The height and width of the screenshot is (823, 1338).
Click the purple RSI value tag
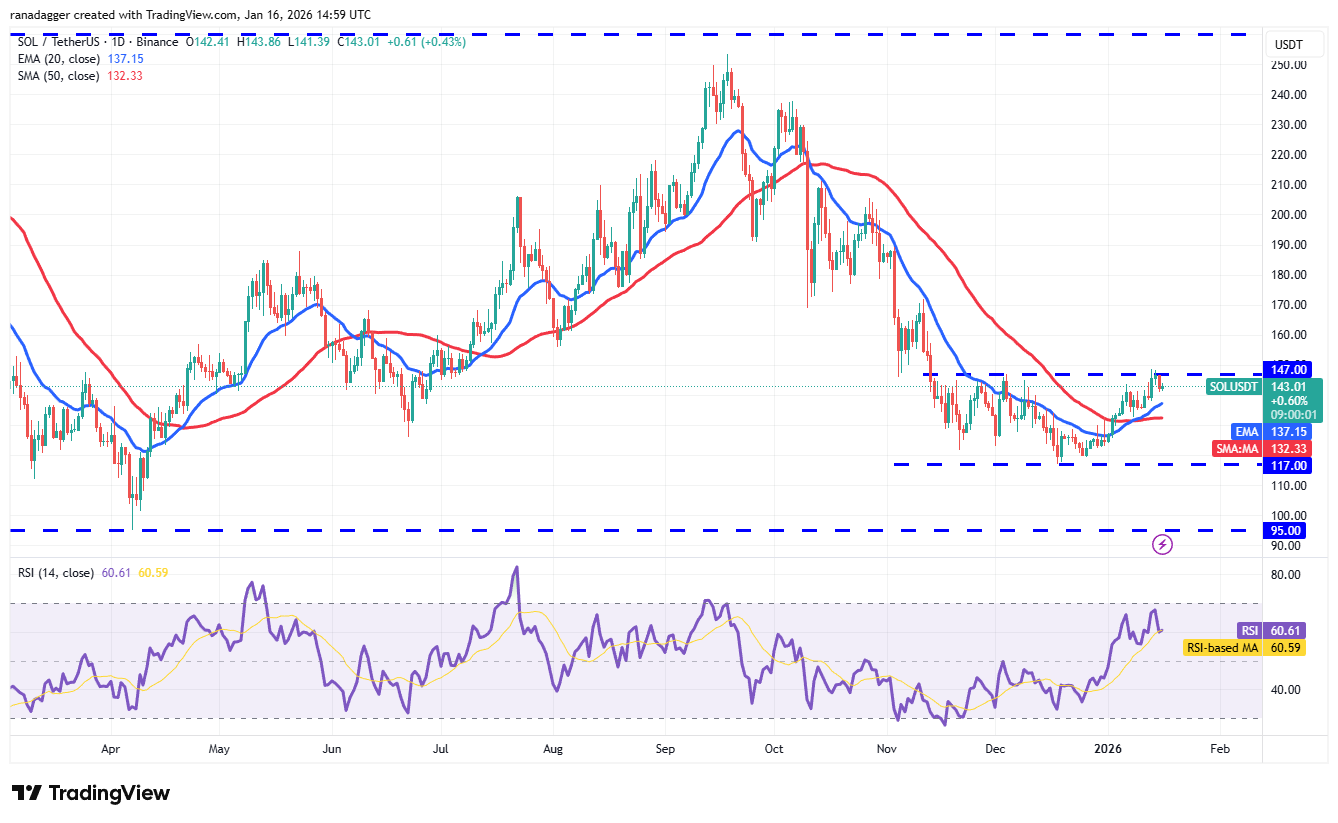coord(1248,630)
